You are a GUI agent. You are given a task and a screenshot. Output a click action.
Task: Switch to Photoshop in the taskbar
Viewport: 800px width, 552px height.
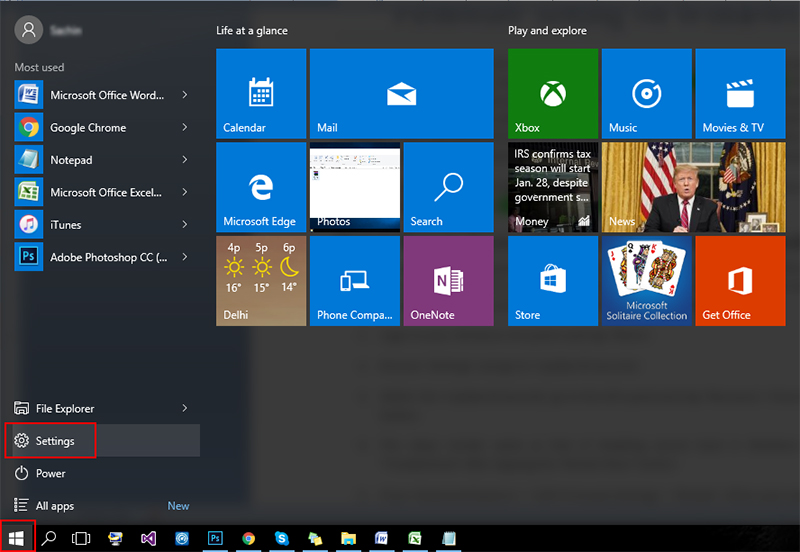point(215,538)
